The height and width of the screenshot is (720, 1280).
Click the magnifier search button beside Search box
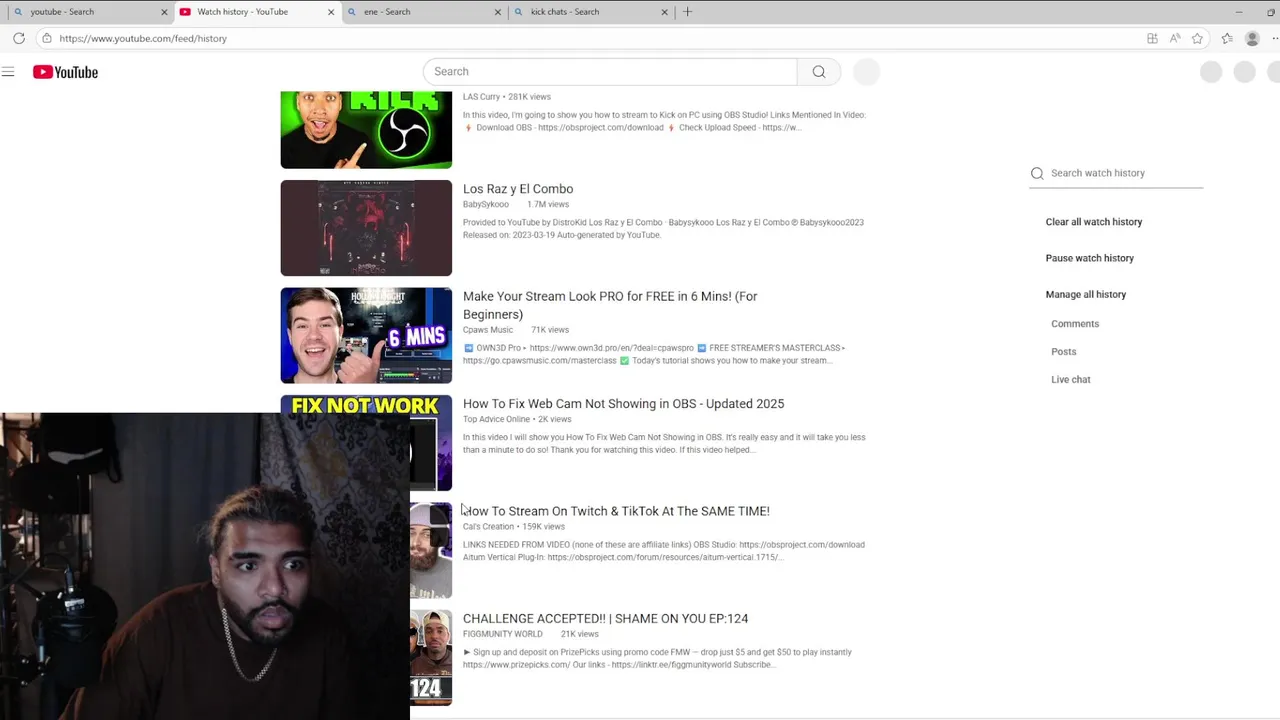pyautogui.click(x=819, y=72)
